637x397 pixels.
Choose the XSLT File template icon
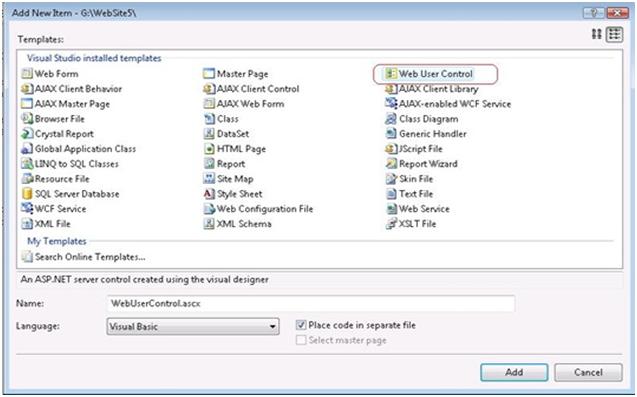coord(391,224)
